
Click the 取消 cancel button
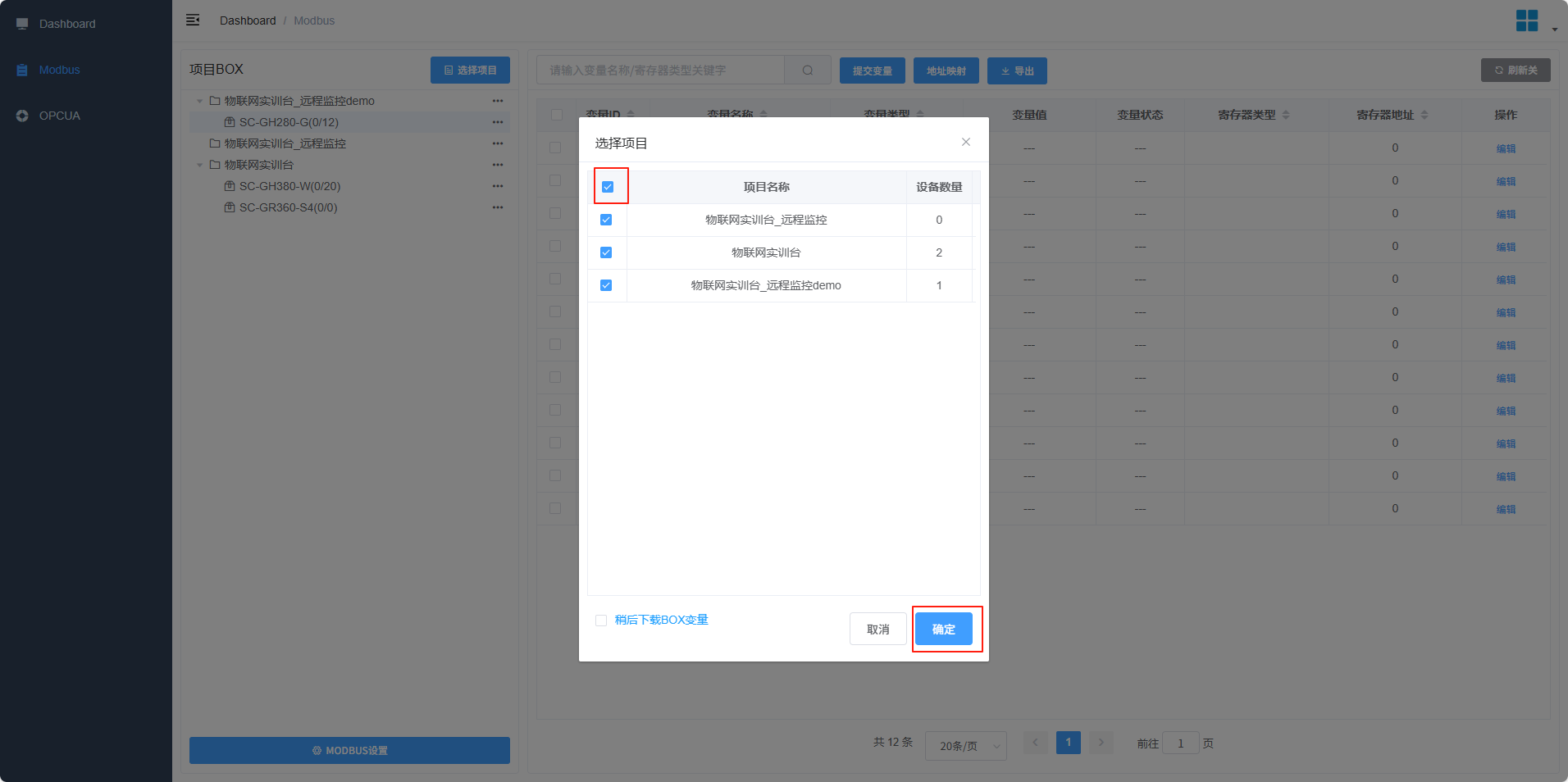[x=877, y=629]
